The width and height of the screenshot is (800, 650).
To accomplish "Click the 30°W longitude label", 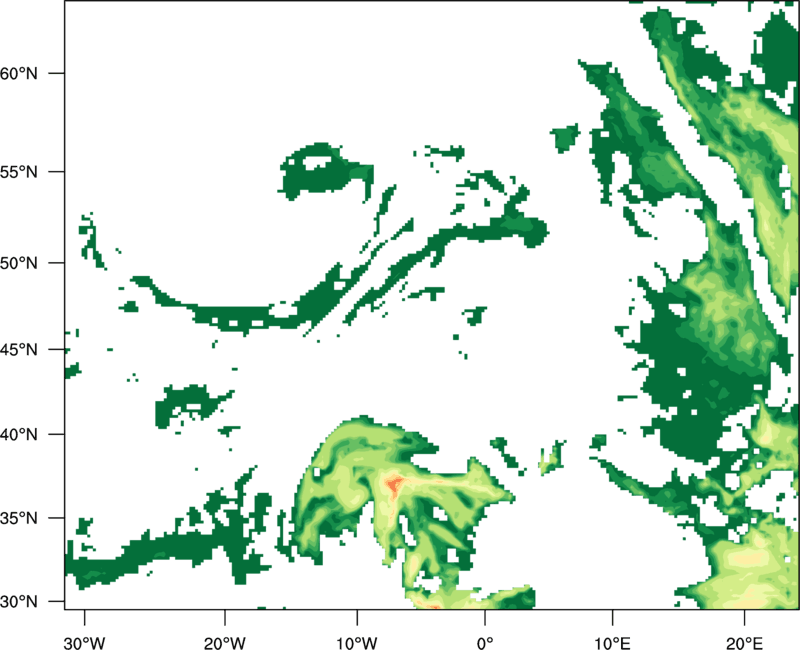I will click(x=84, y=643).
